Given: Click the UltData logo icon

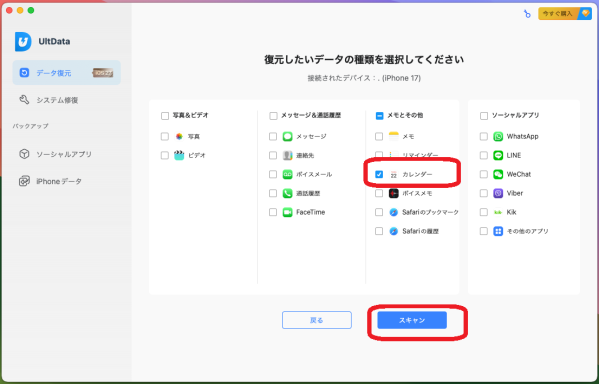Looking at the screenshot, I should pos(23,41).
